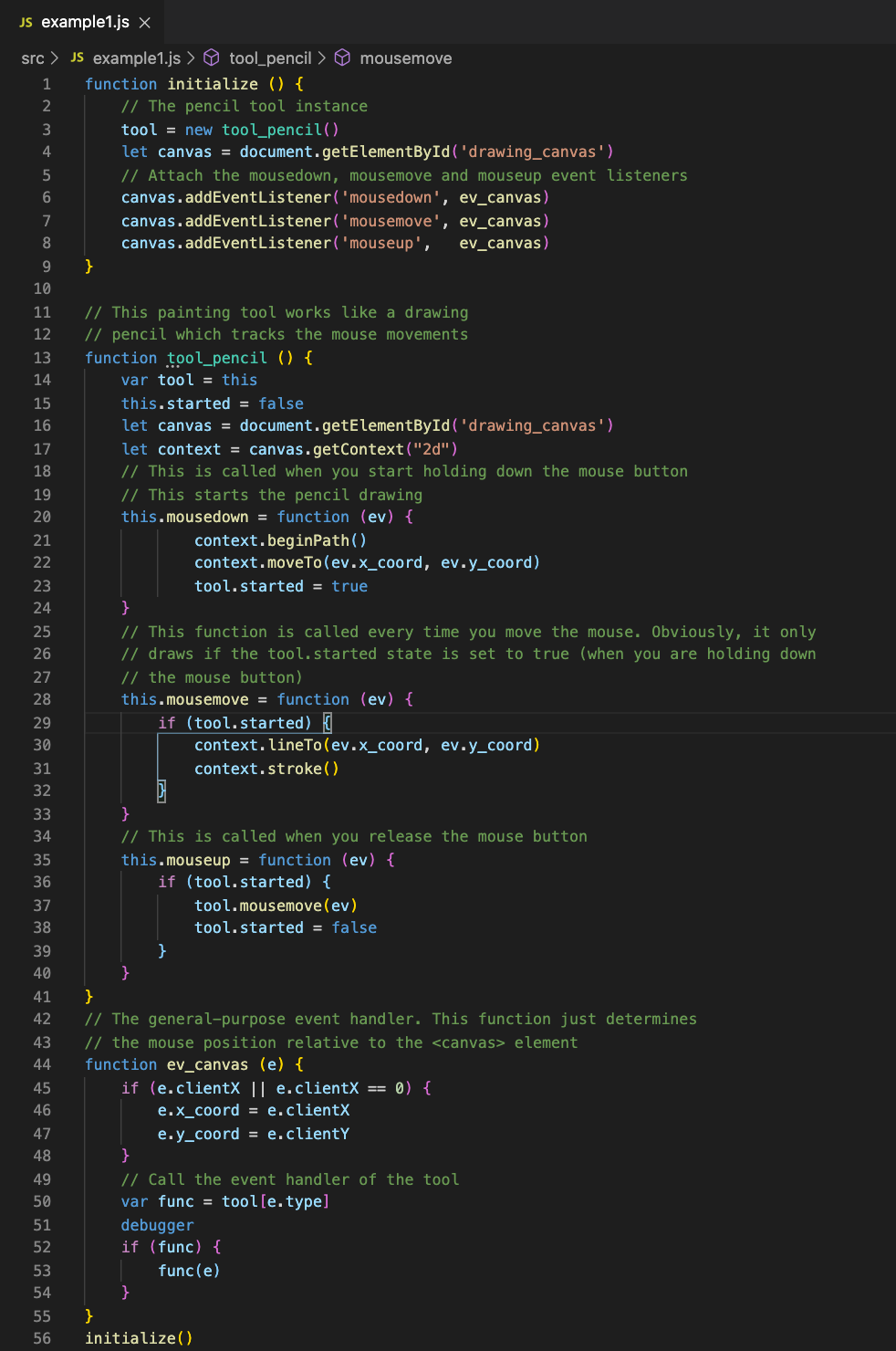Click 'initialize' function name on line 1
The height and width of the screenshot is (1351, 896).
[x=213, y=84]
